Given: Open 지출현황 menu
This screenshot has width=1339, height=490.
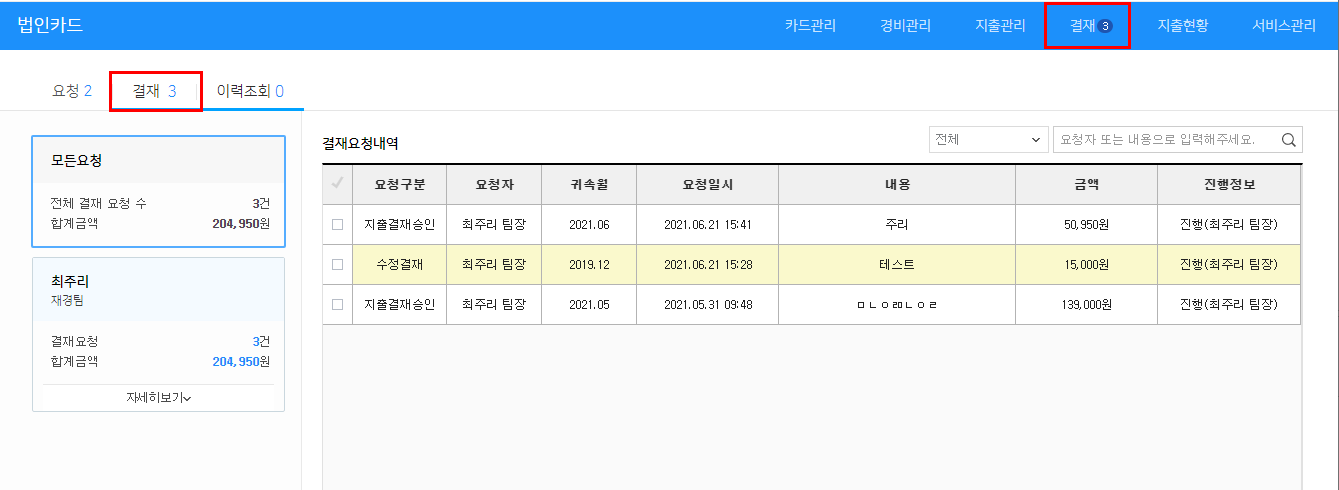Looking at the screenshot, I should [1182, 26].
